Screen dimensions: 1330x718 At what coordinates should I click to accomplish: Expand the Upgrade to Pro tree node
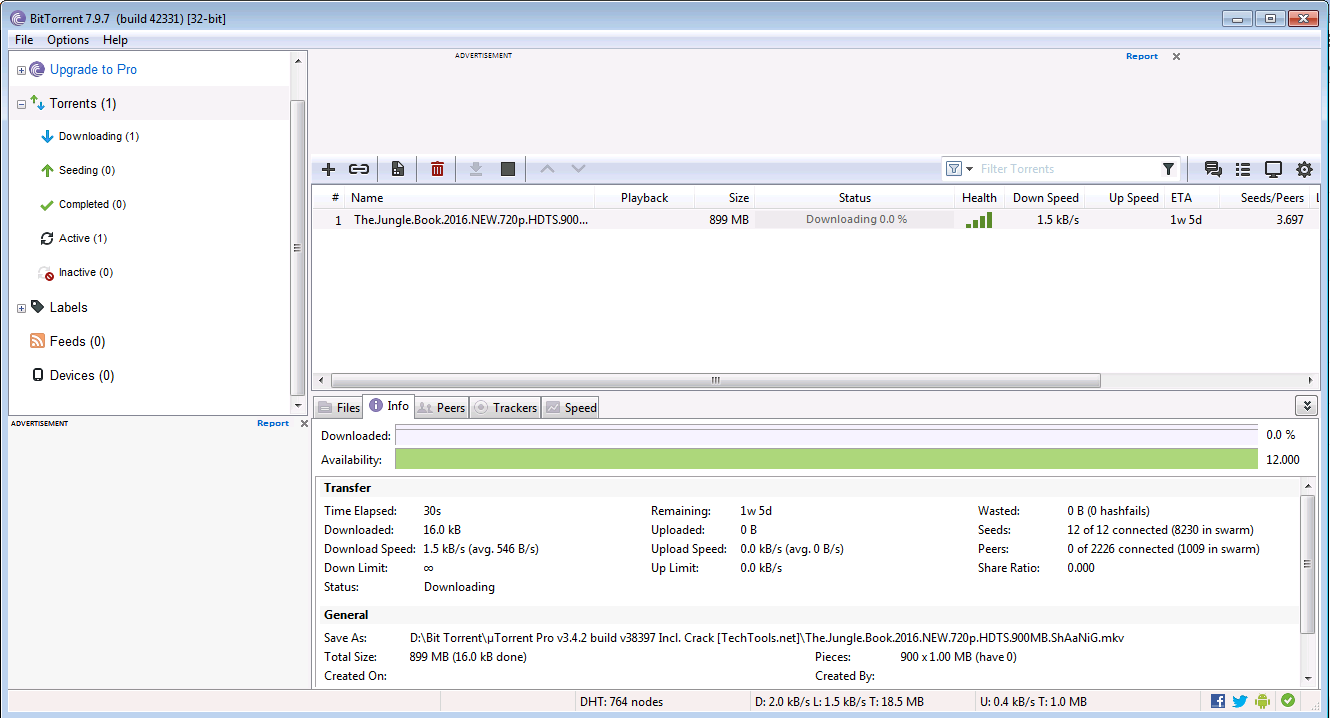coord(21,70)
